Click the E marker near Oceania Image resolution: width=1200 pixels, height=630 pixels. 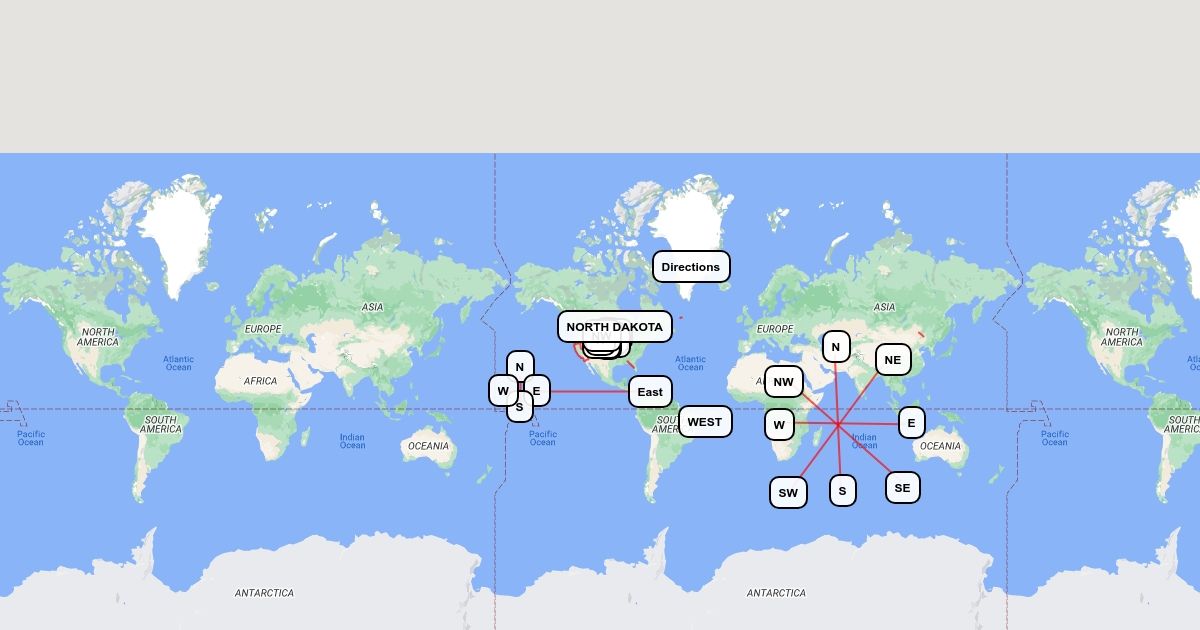point(911,423)
